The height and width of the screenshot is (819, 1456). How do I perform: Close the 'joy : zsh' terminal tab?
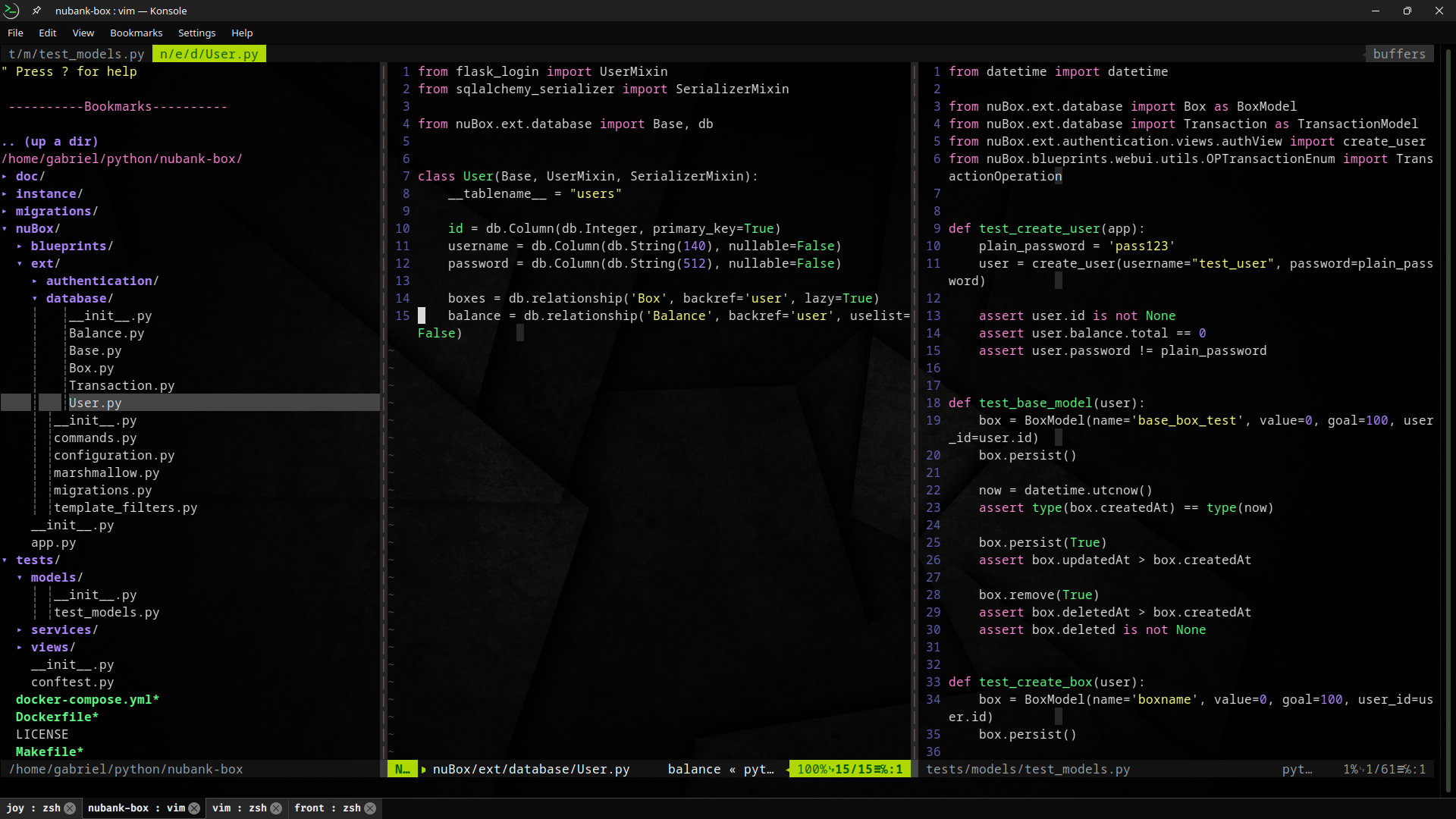pos(70,808)
